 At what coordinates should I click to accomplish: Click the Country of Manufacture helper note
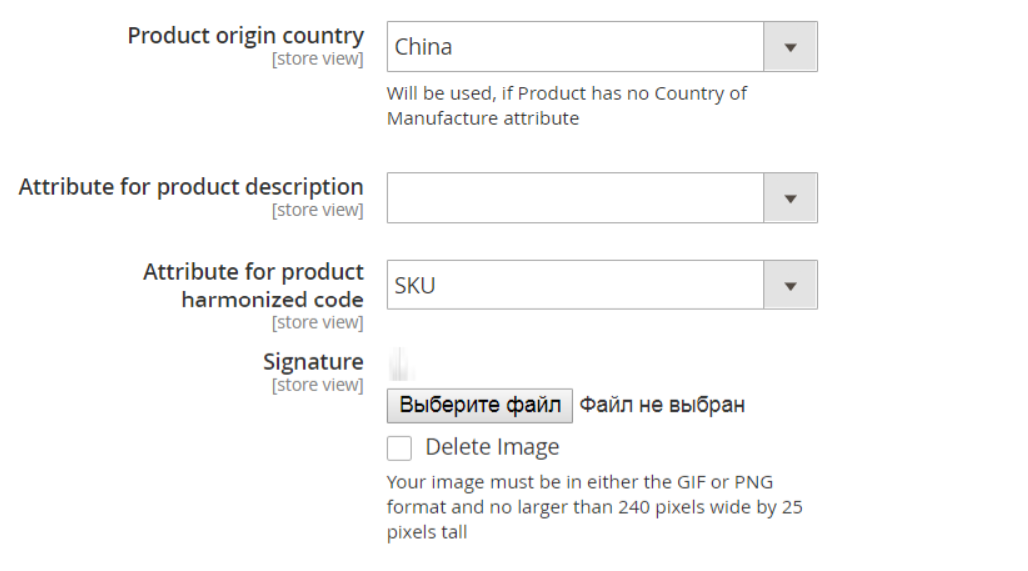pyautogui.click(x=566, y=106)
